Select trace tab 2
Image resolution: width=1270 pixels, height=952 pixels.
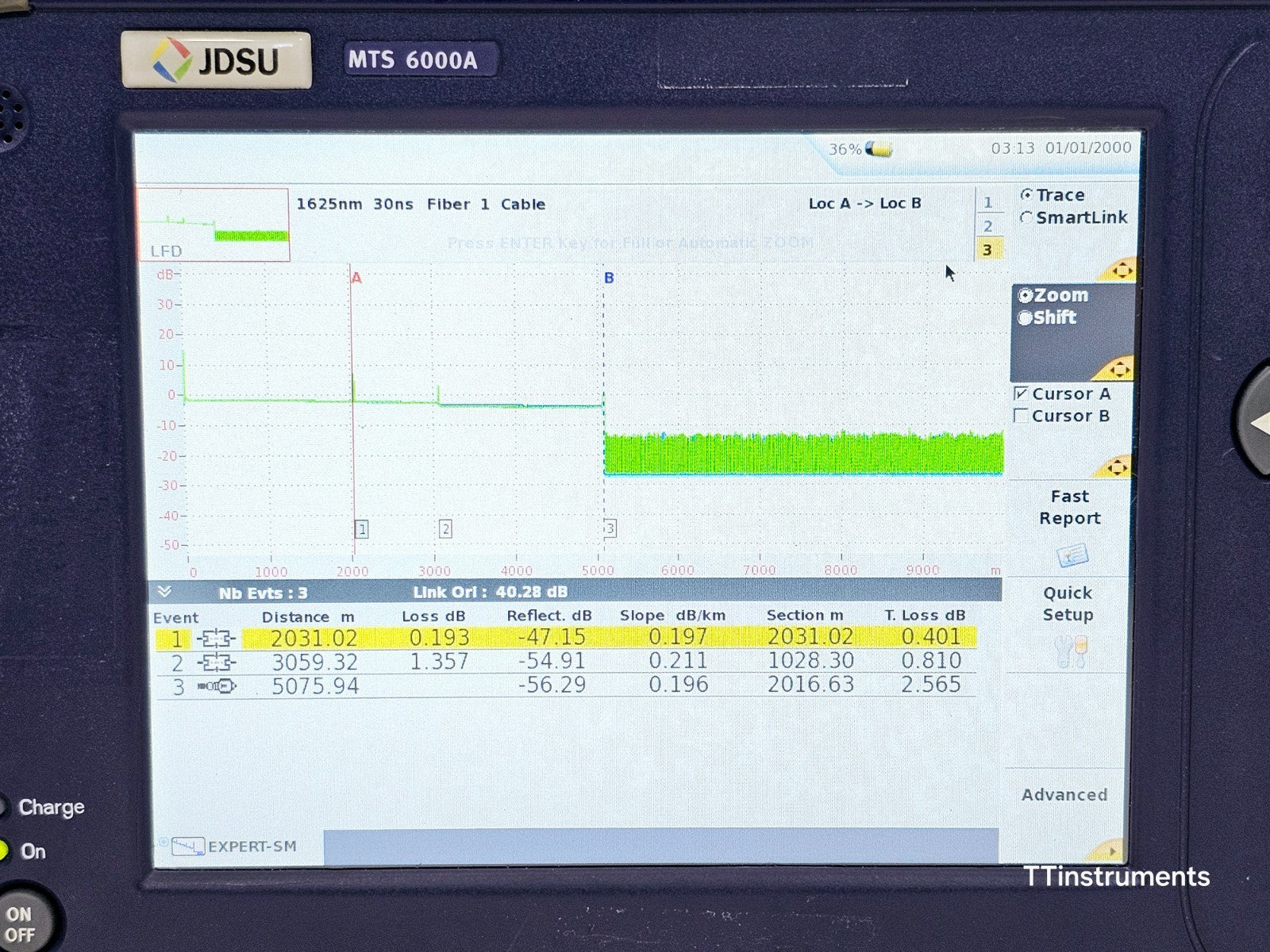click(x=989, y=226)
